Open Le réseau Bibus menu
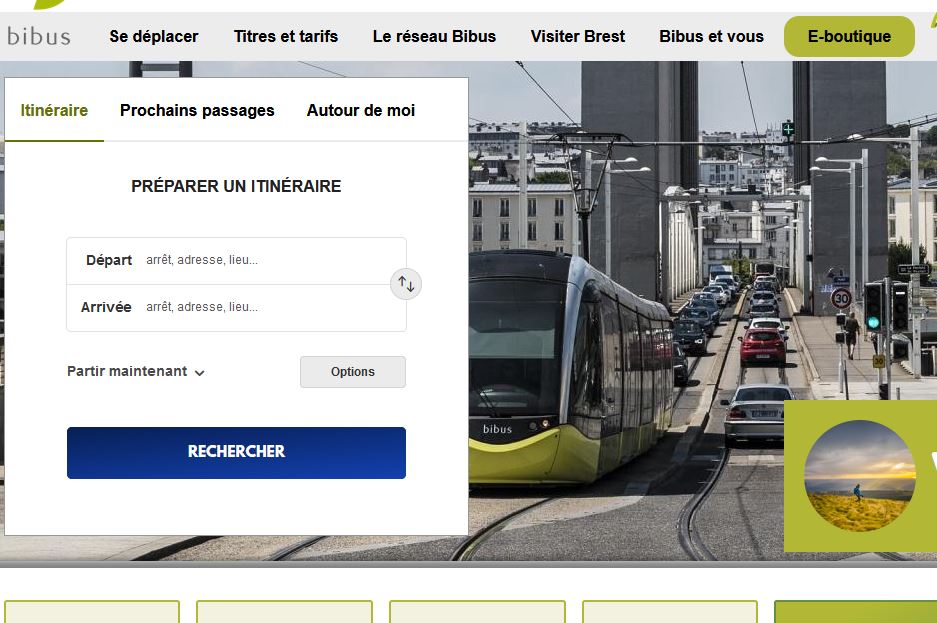The height and width of the screenshot is (623, 937). pyautogui.click(x=434, y=36)
